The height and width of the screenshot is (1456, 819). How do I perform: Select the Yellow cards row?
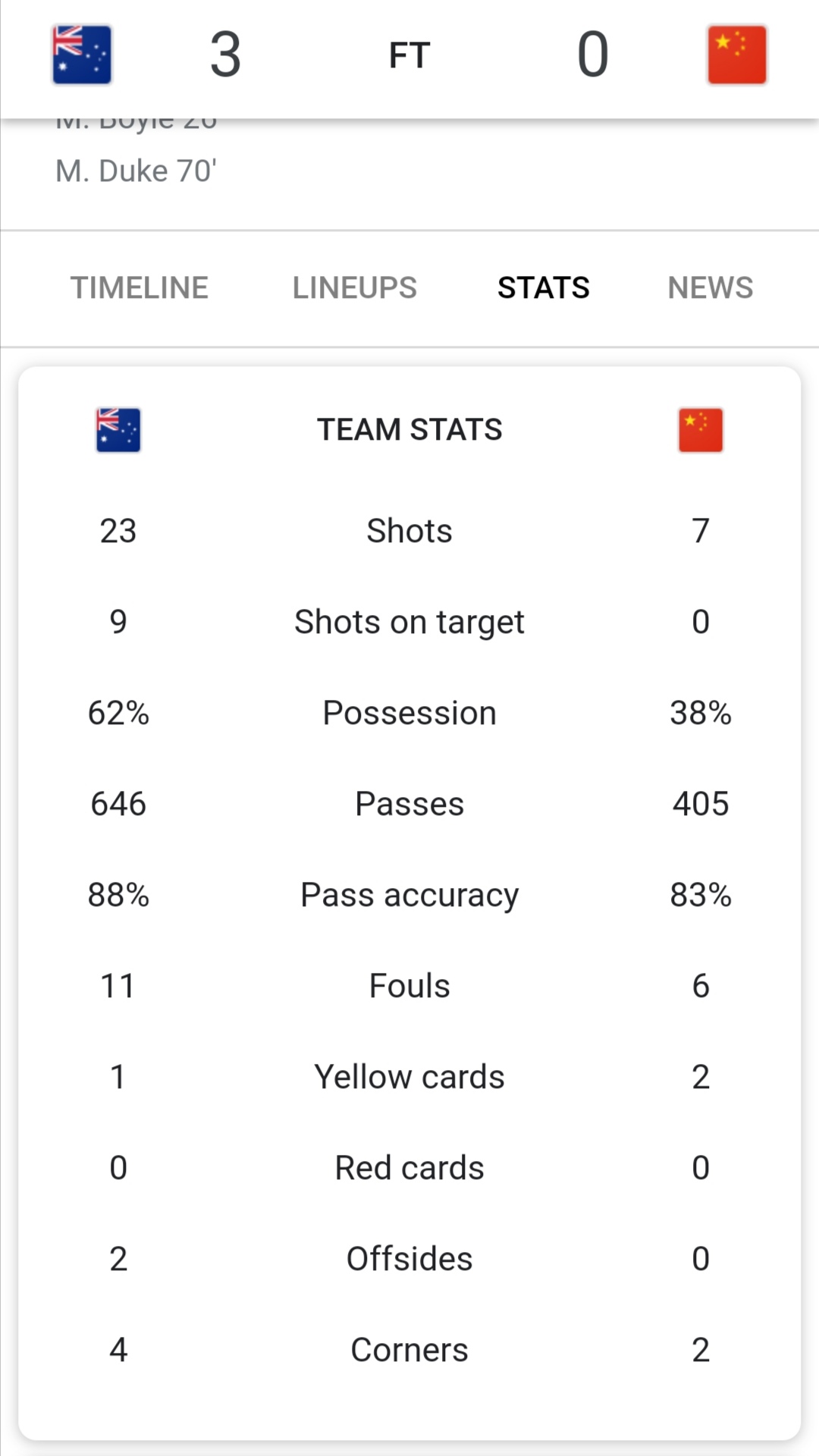click(x=409, y=1077)
